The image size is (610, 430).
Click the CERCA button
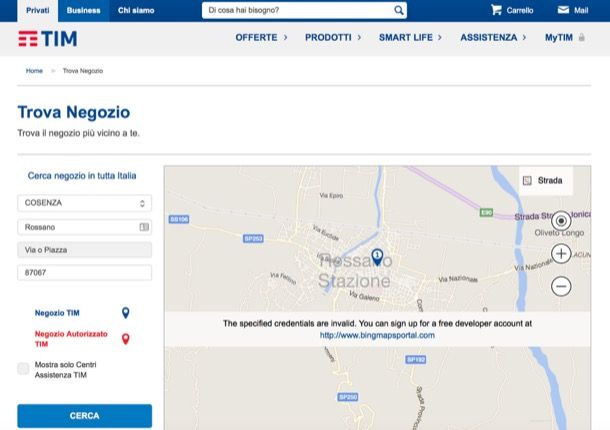[x=84, y=416]
